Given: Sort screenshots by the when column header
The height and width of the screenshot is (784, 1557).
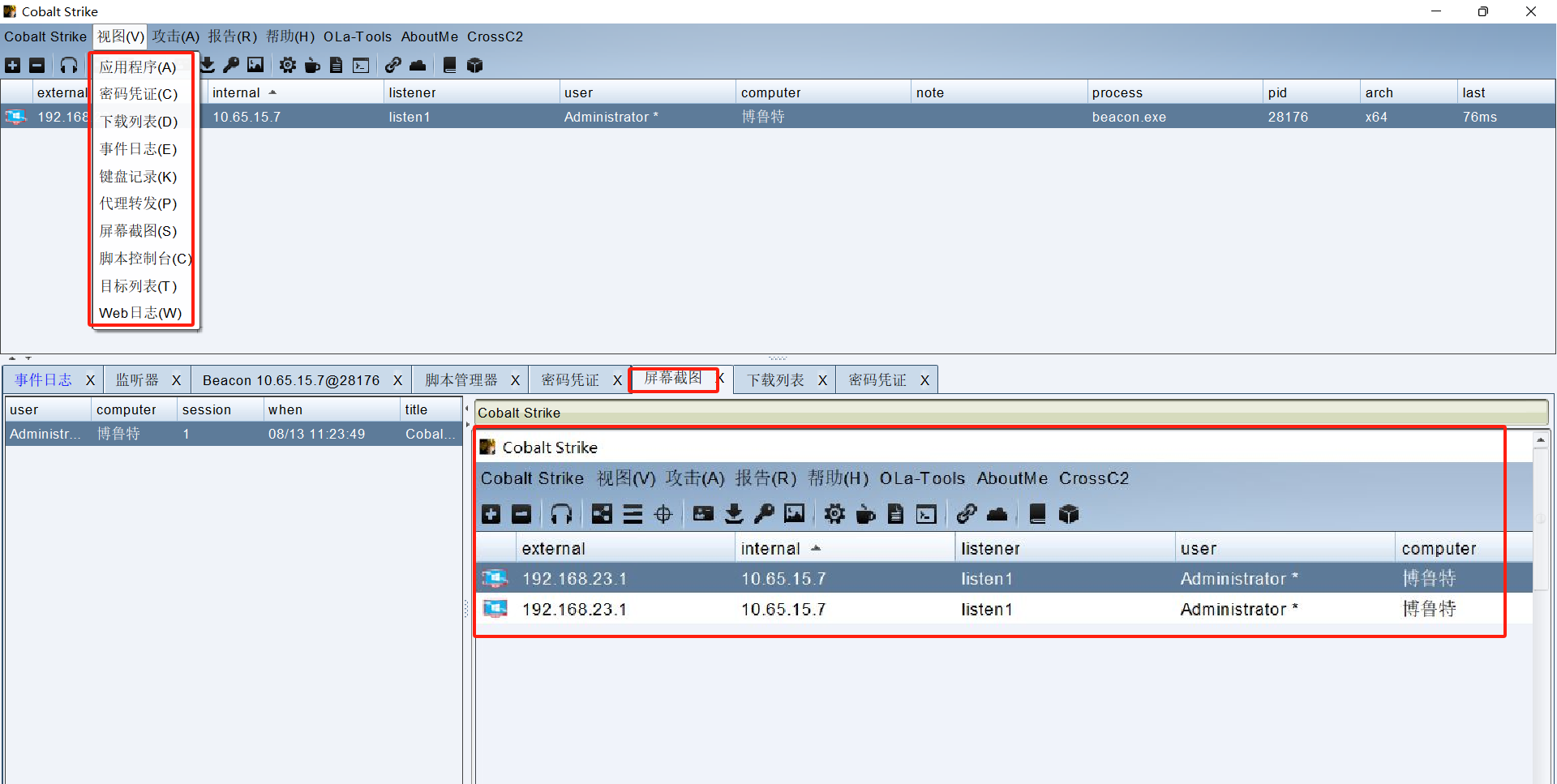Looking at the screenshot, I should pos(332,410).
